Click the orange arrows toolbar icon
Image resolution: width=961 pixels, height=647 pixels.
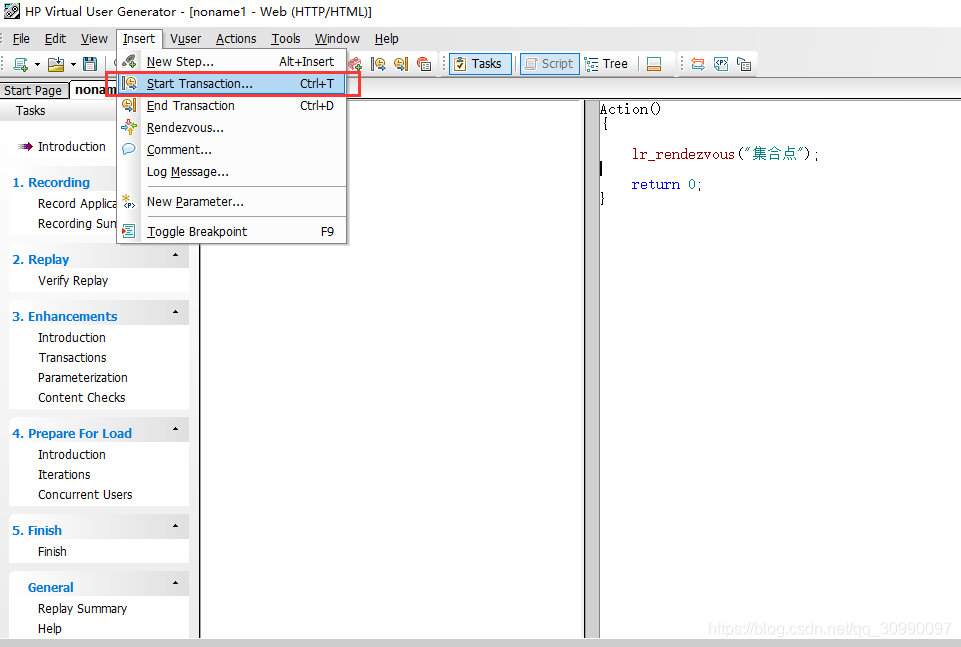click(x=697, y=64)
